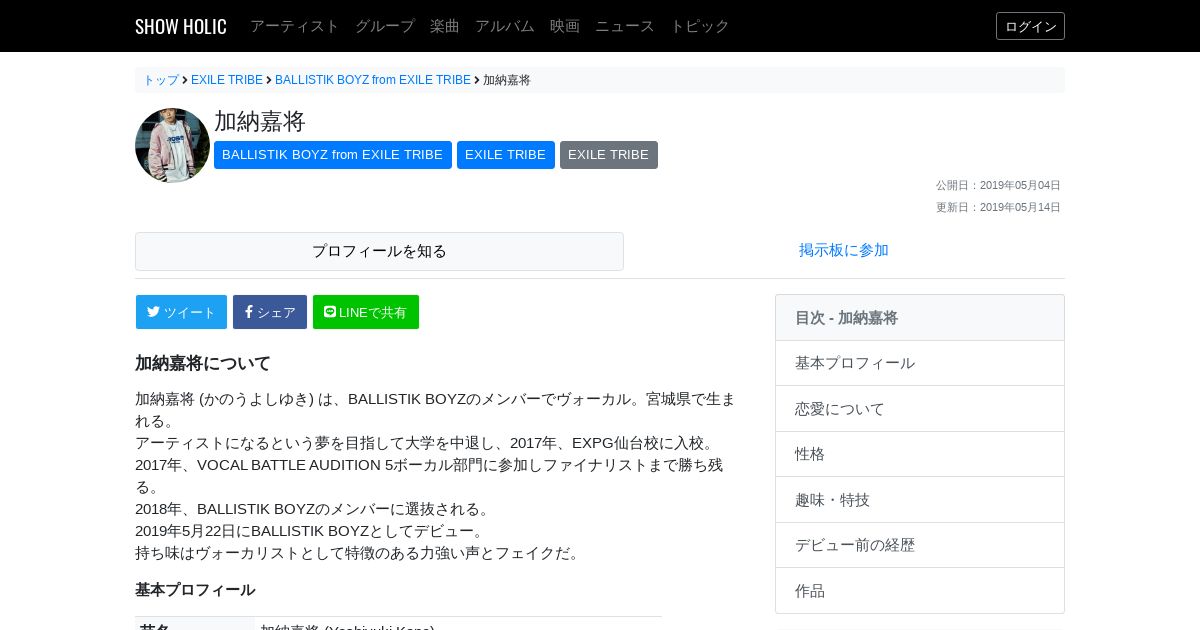This screenshot has width=1200, height=630.
Task: Open the グループ menu item
Action: (x=385, y=26)
